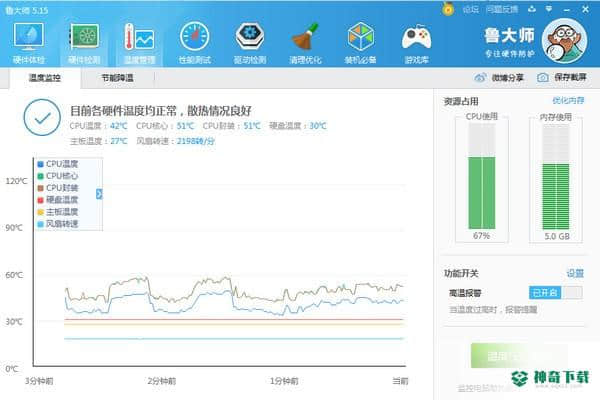This screenshot has width=600, height=400.
Task: Toggle CPU核心 green legend swatch
Action: (x=40, y=176)
